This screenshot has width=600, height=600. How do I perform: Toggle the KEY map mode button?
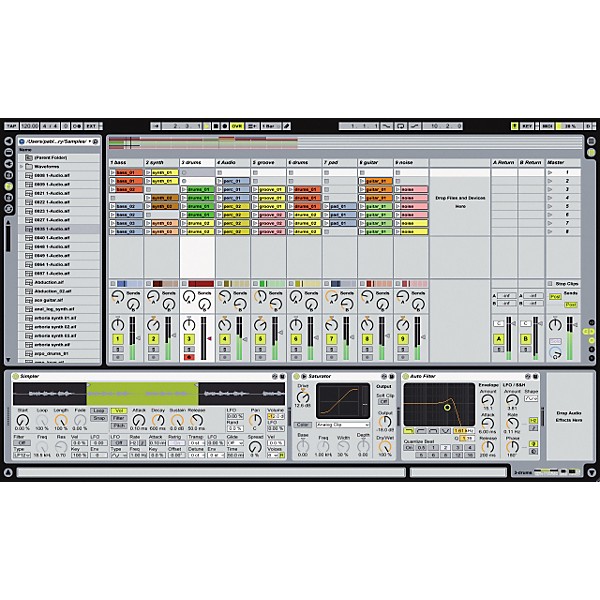[527, 126]
